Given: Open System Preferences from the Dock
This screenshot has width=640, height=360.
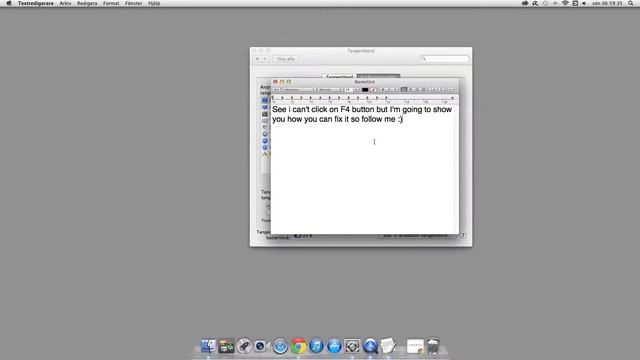Looking at the screenshot, I should click(x=352, y=346).
